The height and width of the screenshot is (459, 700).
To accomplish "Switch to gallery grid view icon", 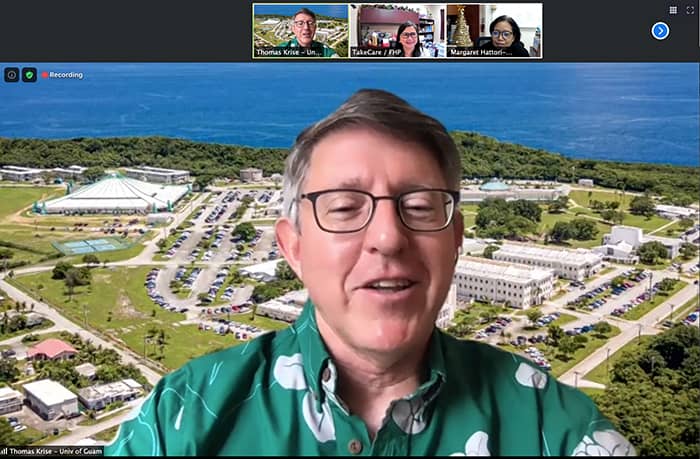I will 673,10.
